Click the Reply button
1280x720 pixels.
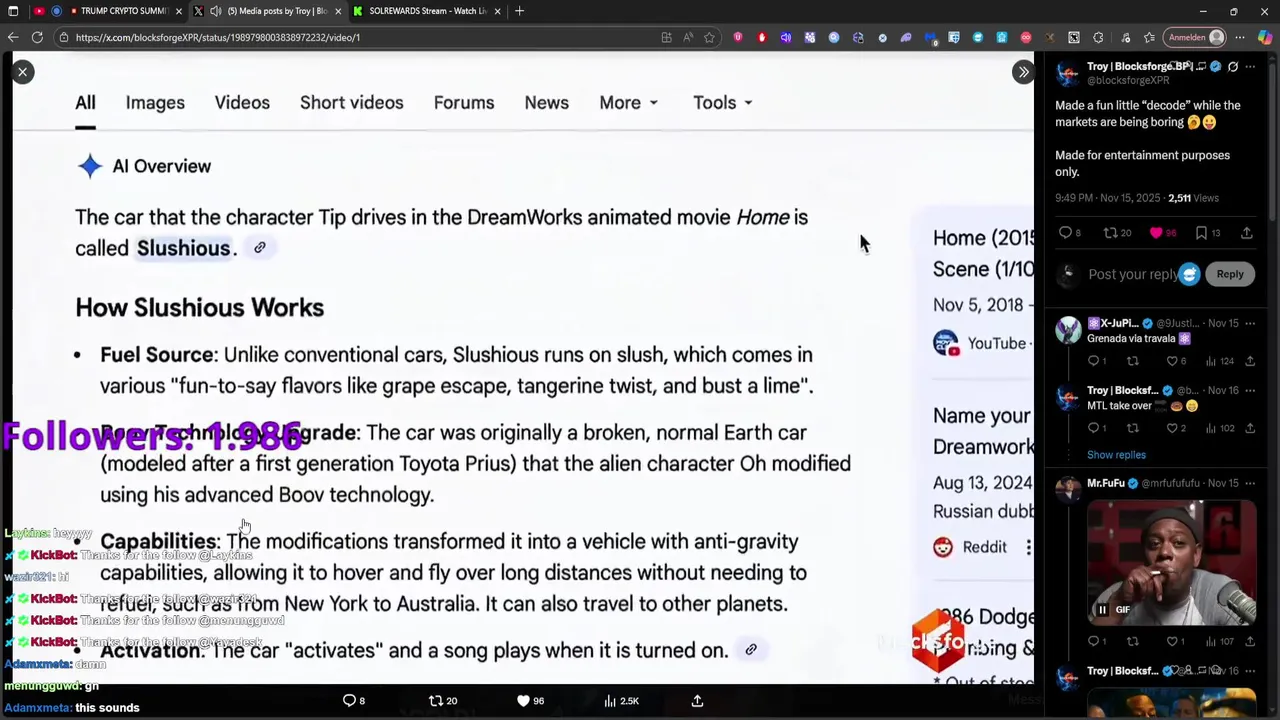1230,274
